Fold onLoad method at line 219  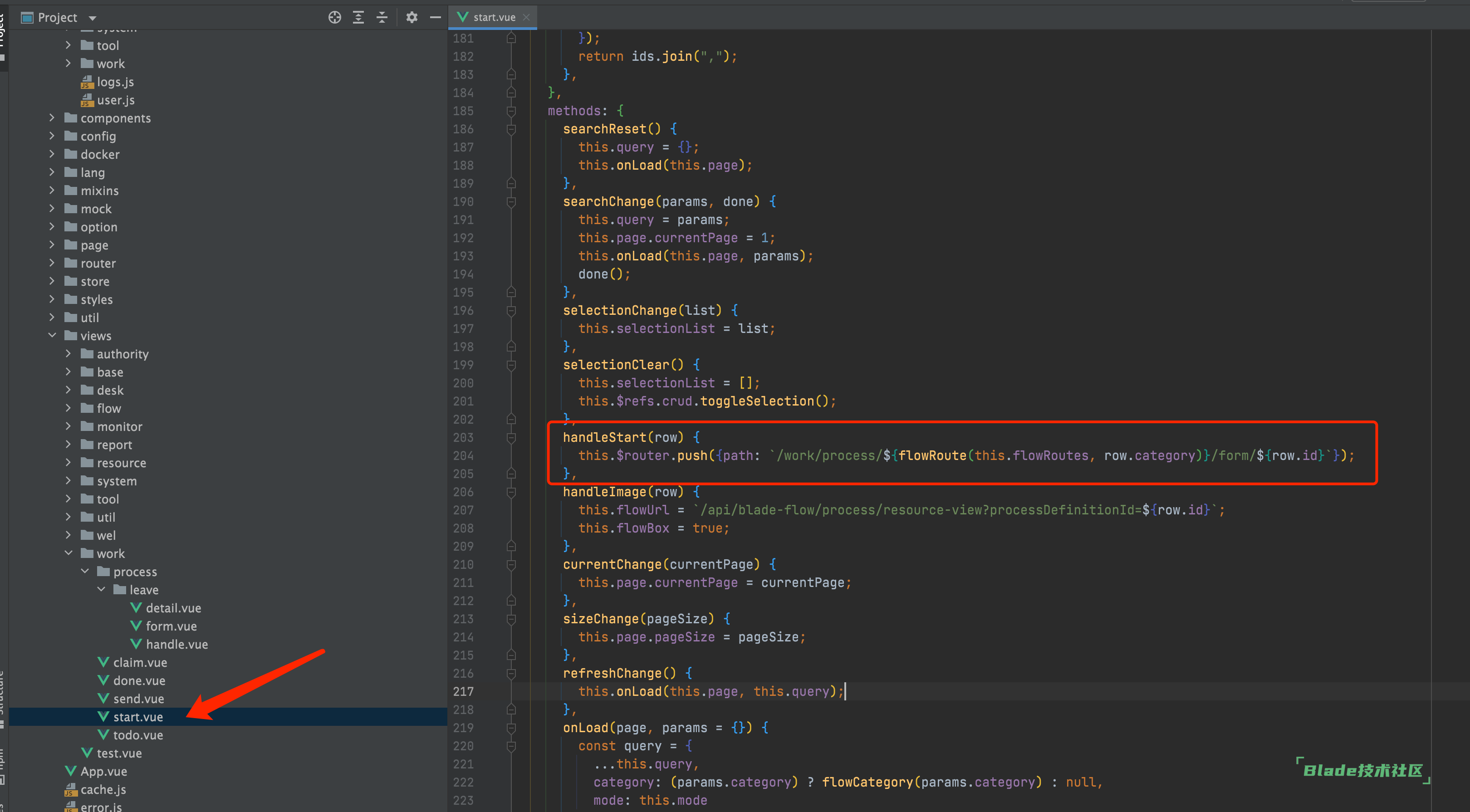(x=511, y=728)
